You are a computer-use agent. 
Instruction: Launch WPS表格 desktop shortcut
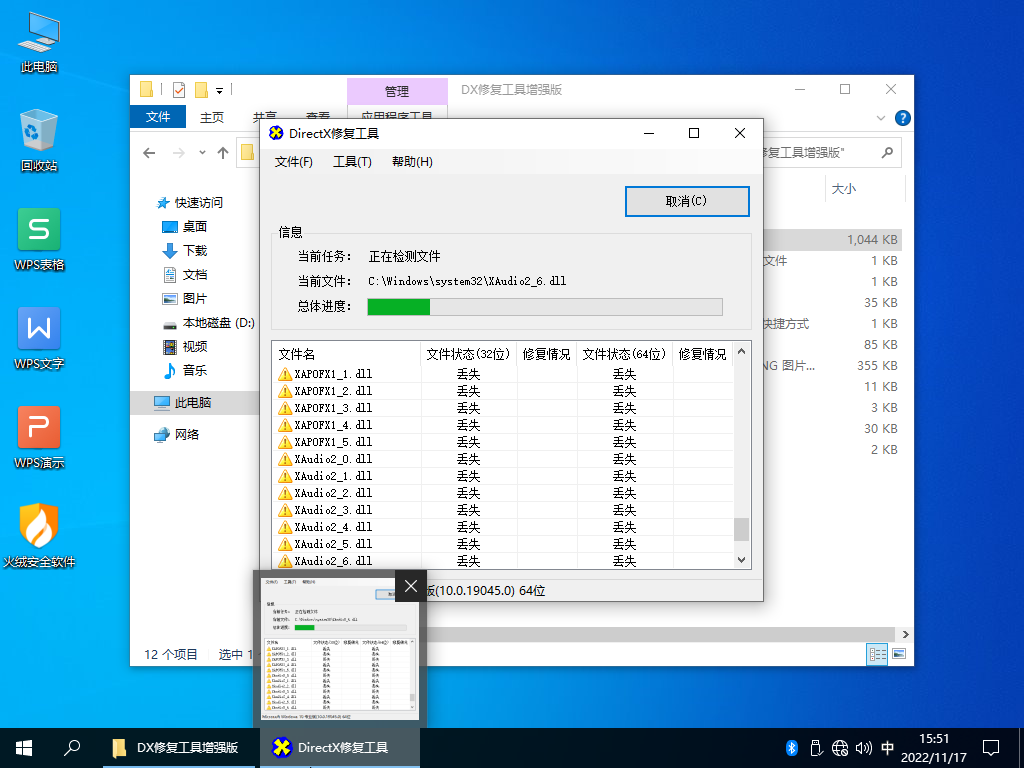(x=39, y=240)
